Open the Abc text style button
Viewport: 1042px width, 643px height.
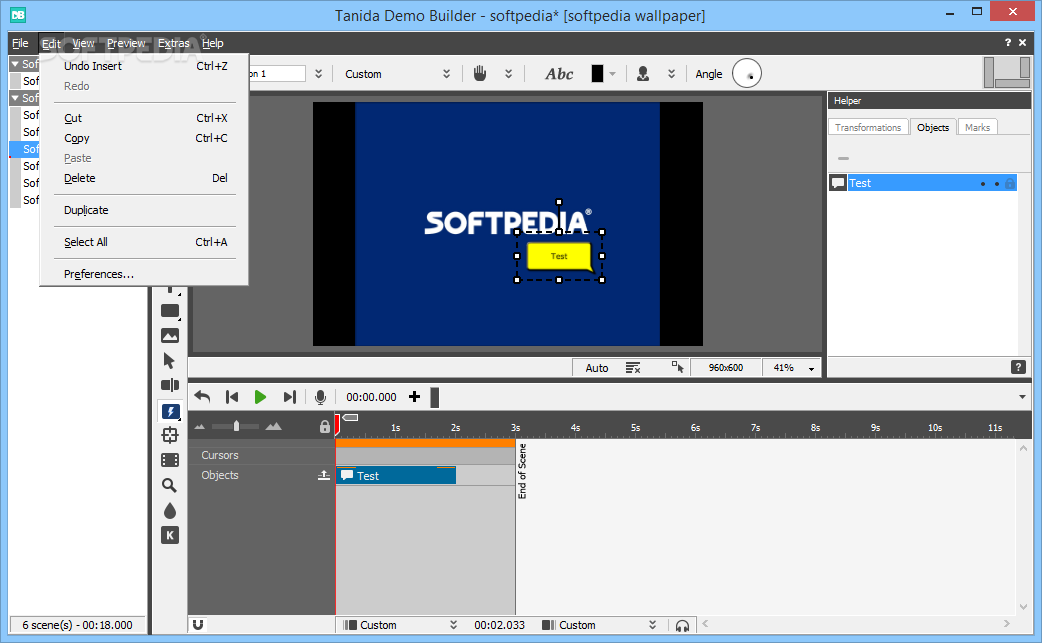560,74
